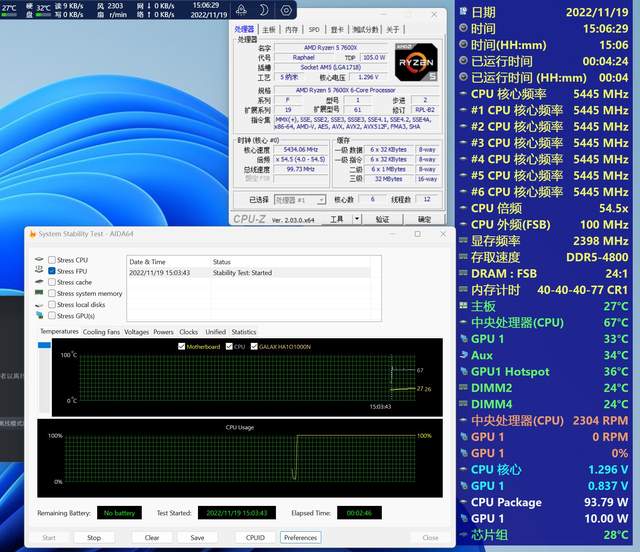Enable Stress local disks checkbox
Image resolution: width=640 pixels, height=552 pixels.
pos(52,305)
